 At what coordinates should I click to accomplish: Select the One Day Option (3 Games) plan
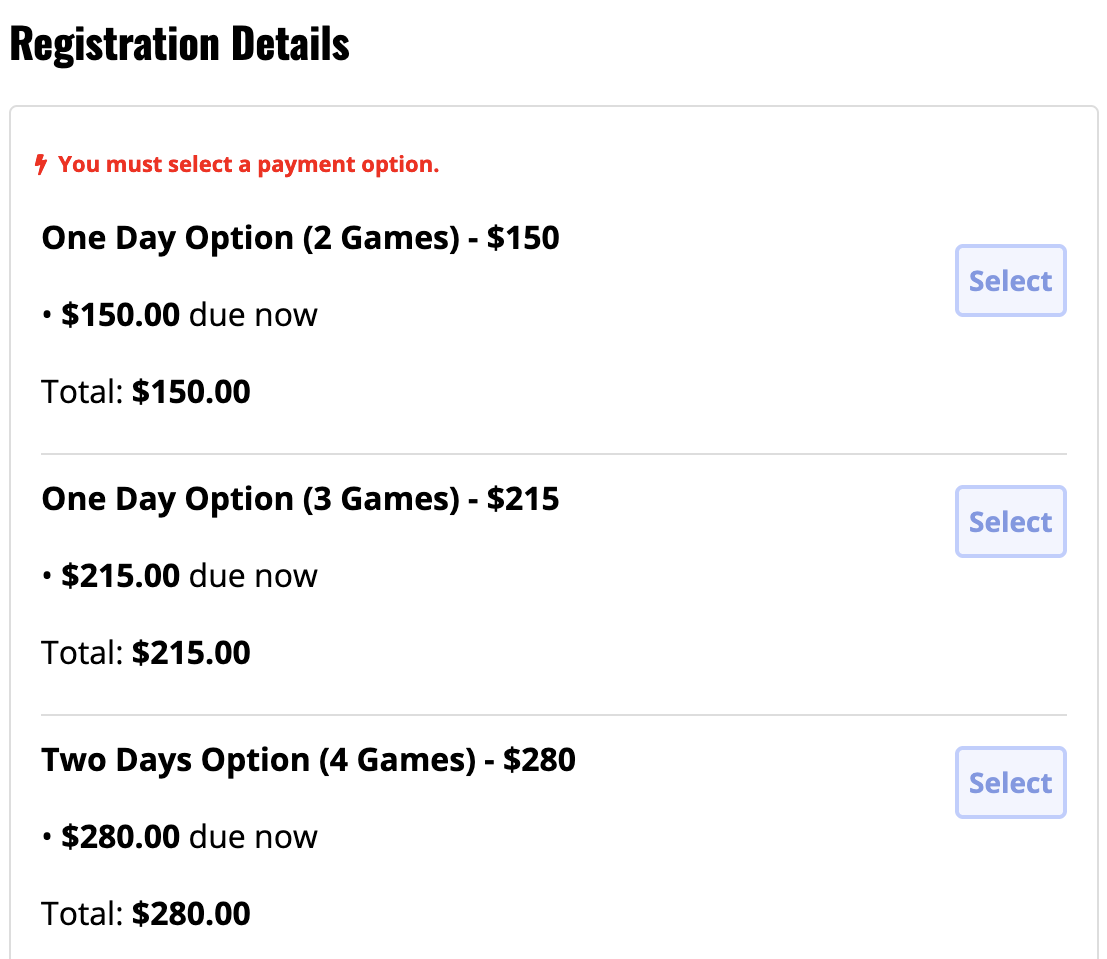[1010, 522]
